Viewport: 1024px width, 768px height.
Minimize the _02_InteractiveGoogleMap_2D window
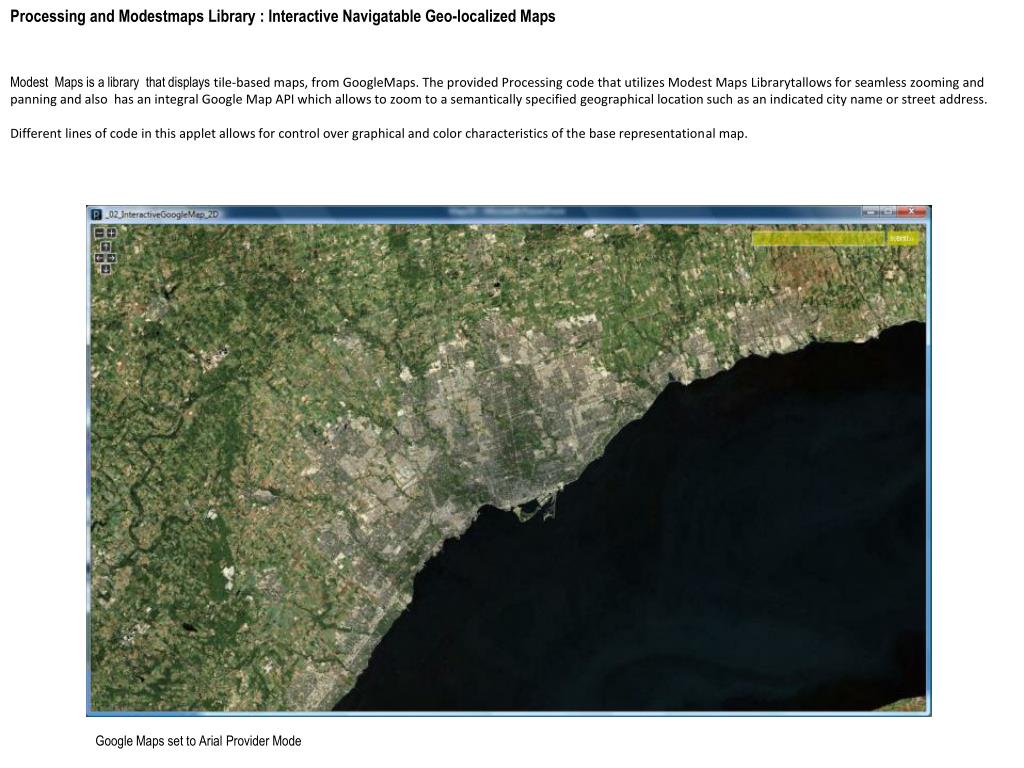[871, 212]
